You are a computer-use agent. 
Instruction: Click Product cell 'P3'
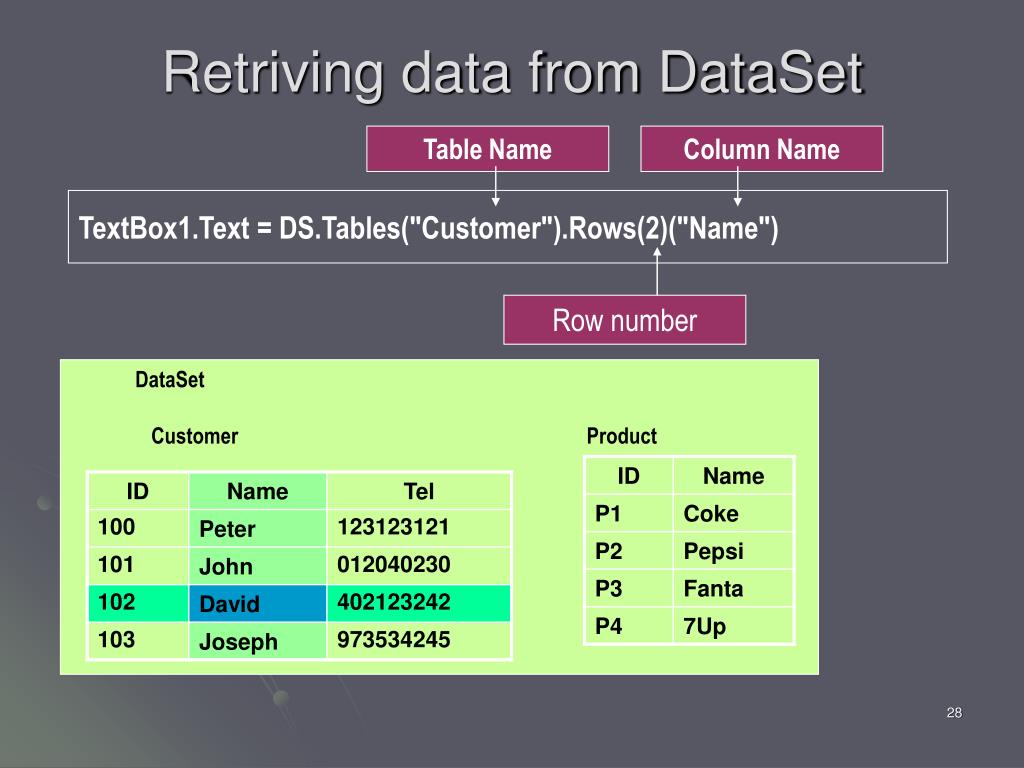[630, 588]
